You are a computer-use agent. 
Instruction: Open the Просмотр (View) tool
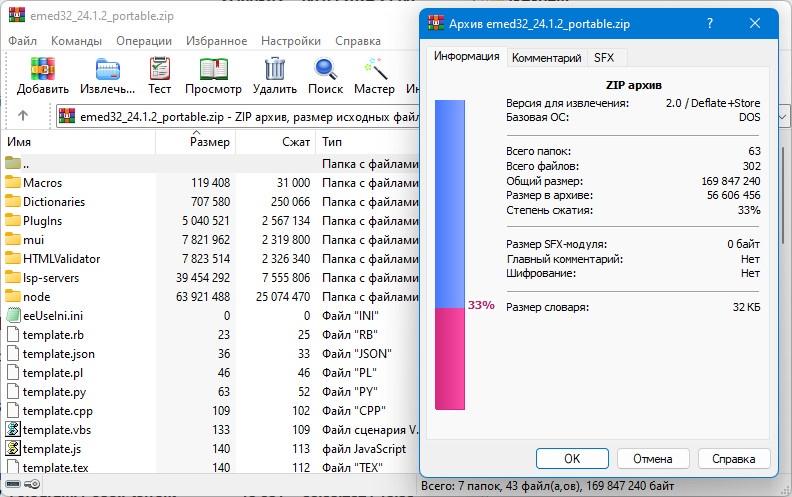[213, 69]
